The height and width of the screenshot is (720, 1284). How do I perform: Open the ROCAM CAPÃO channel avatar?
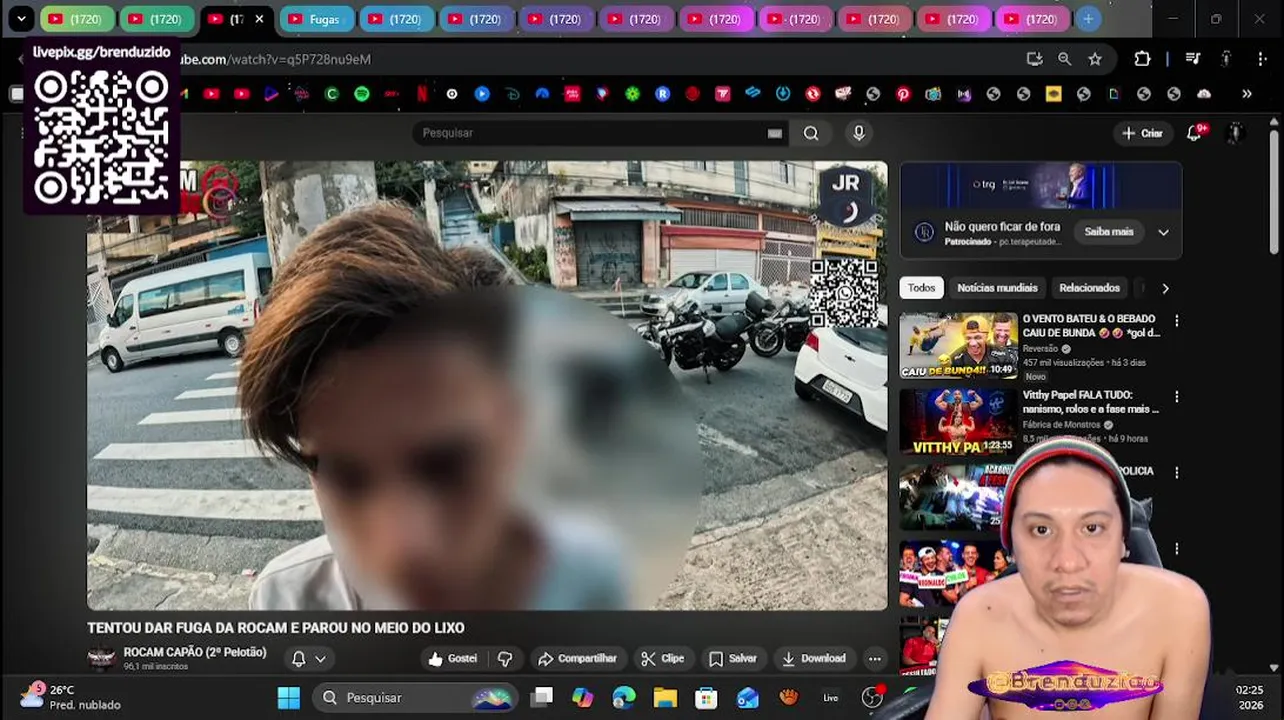point(101,658)
